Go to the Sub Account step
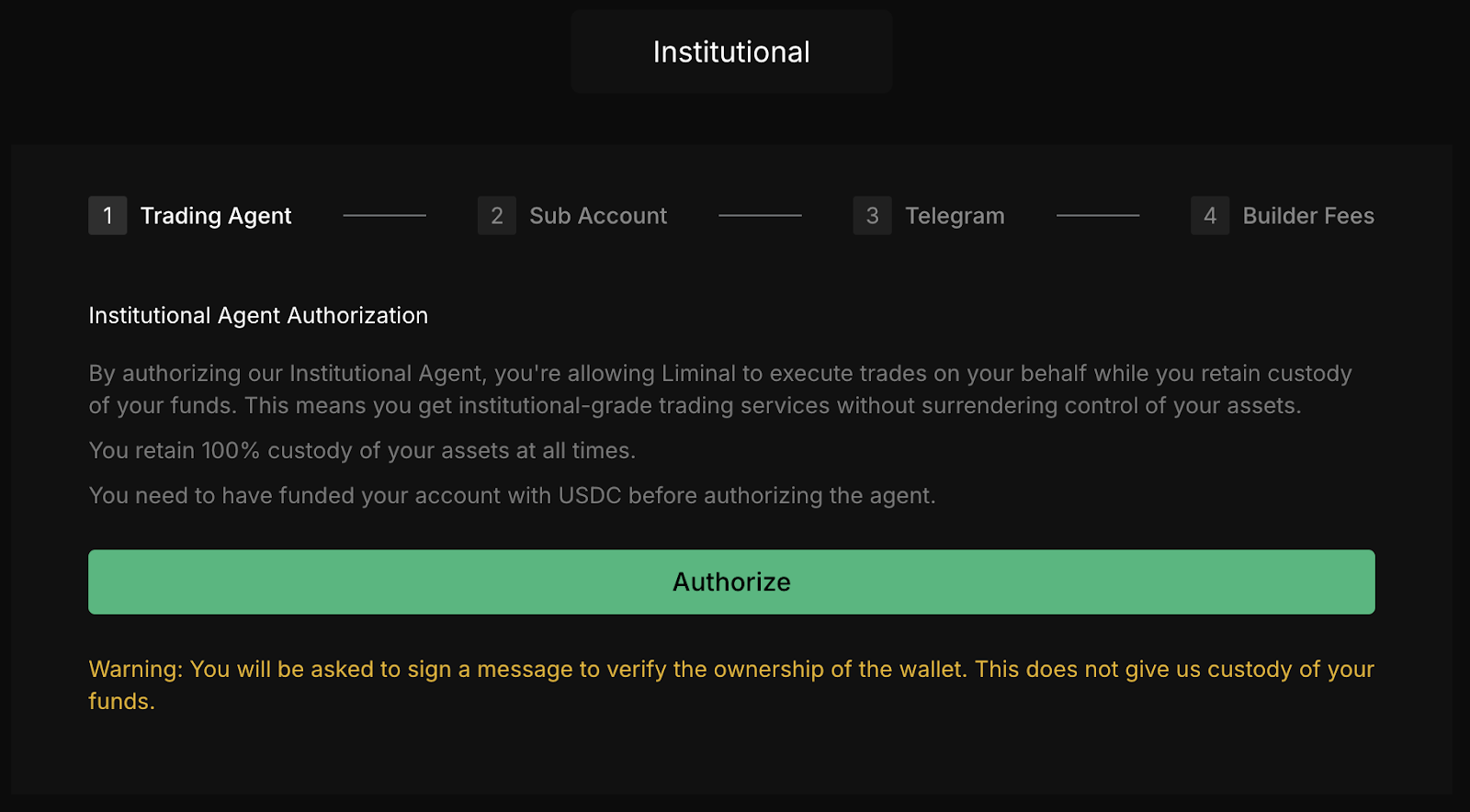The height and width of the screenshot is (812, 1470). 598,216
